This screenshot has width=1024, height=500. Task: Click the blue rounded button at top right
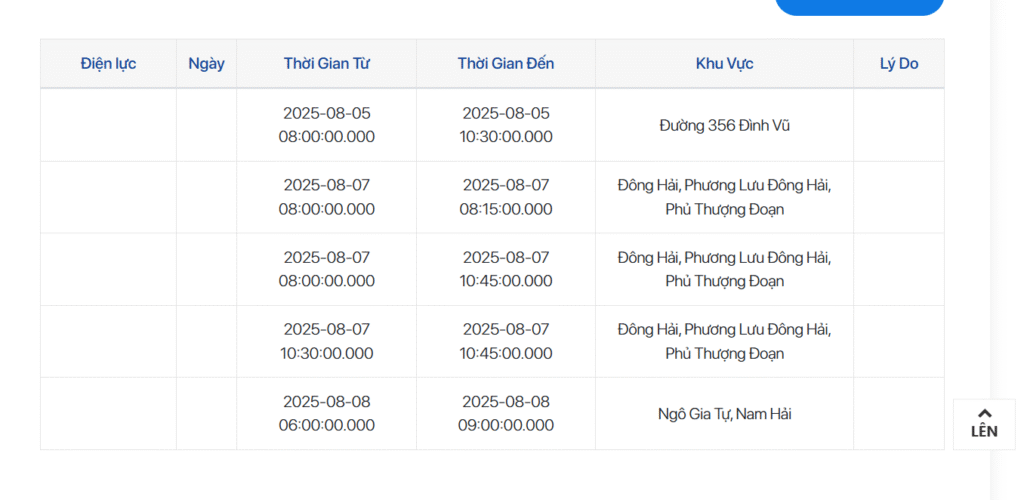pyautogui.click(x=859, y=7)
